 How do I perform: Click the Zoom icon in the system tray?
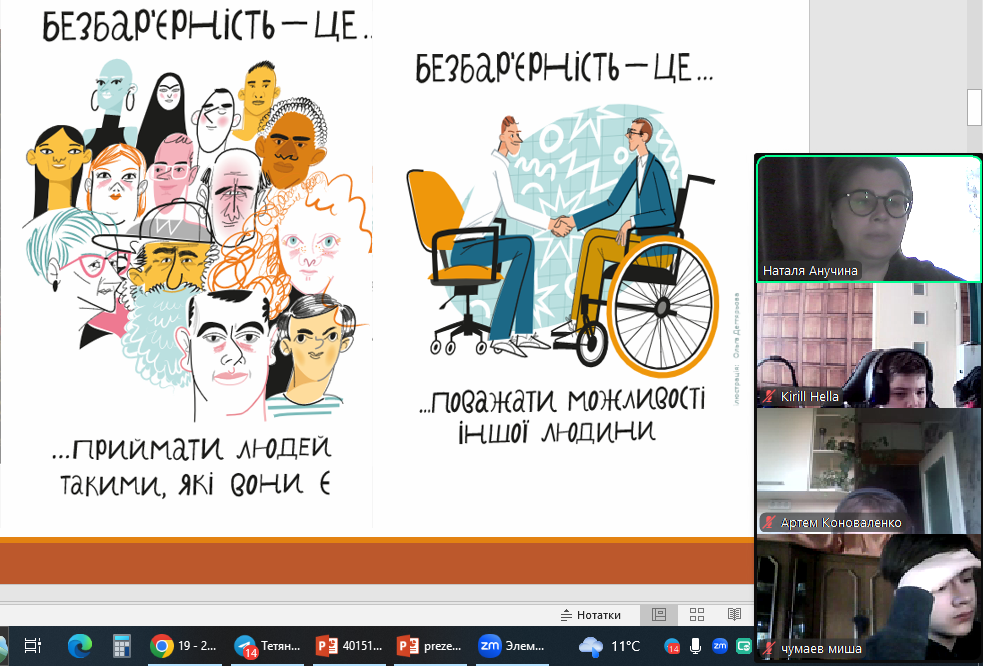(720, 645)
